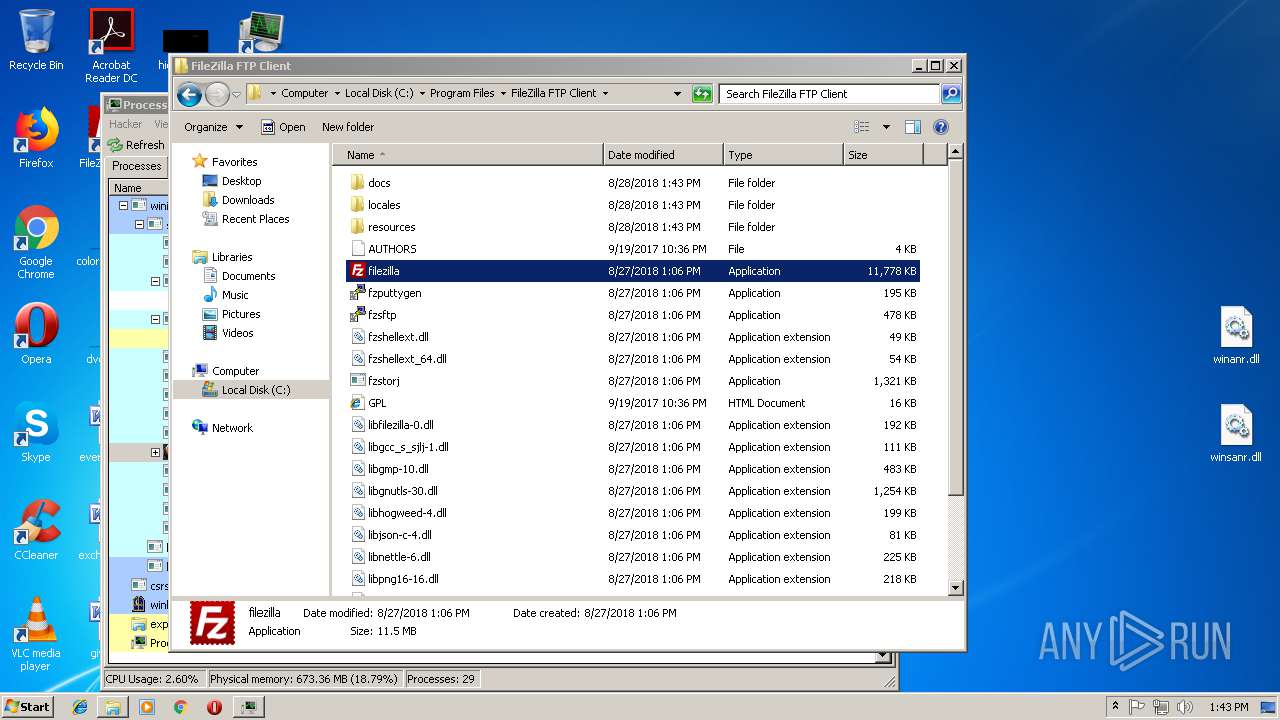The image size is (1280, 720).
Task: Open taskbar clock showing 1:43 PM
Action: tap(1228, 706)
